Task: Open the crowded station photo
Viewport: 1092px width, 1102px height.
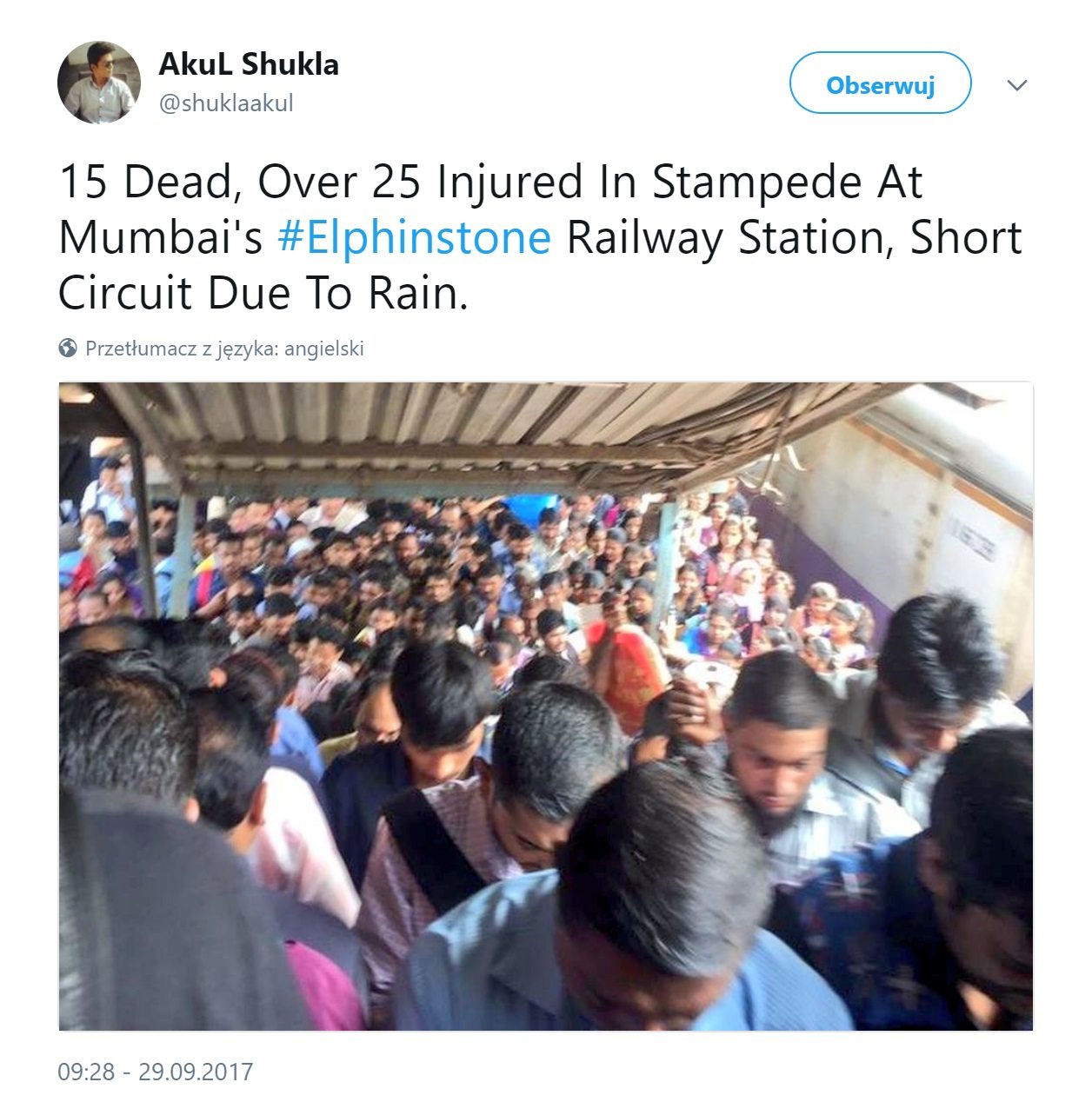Action: (546, 707)
